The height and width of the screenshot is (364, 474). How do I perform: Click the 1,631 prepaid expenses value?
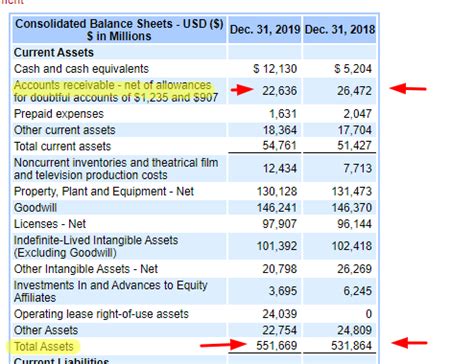[x=283, y=114]
